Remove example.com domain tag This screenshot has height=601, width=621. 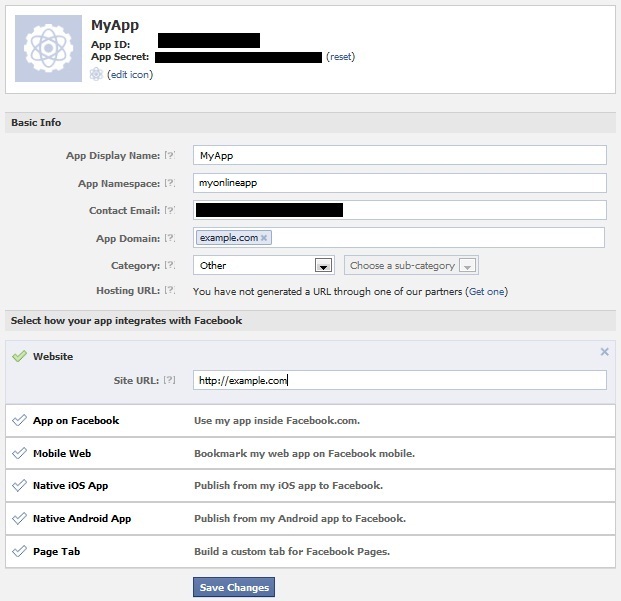click(x=264, y=238)
